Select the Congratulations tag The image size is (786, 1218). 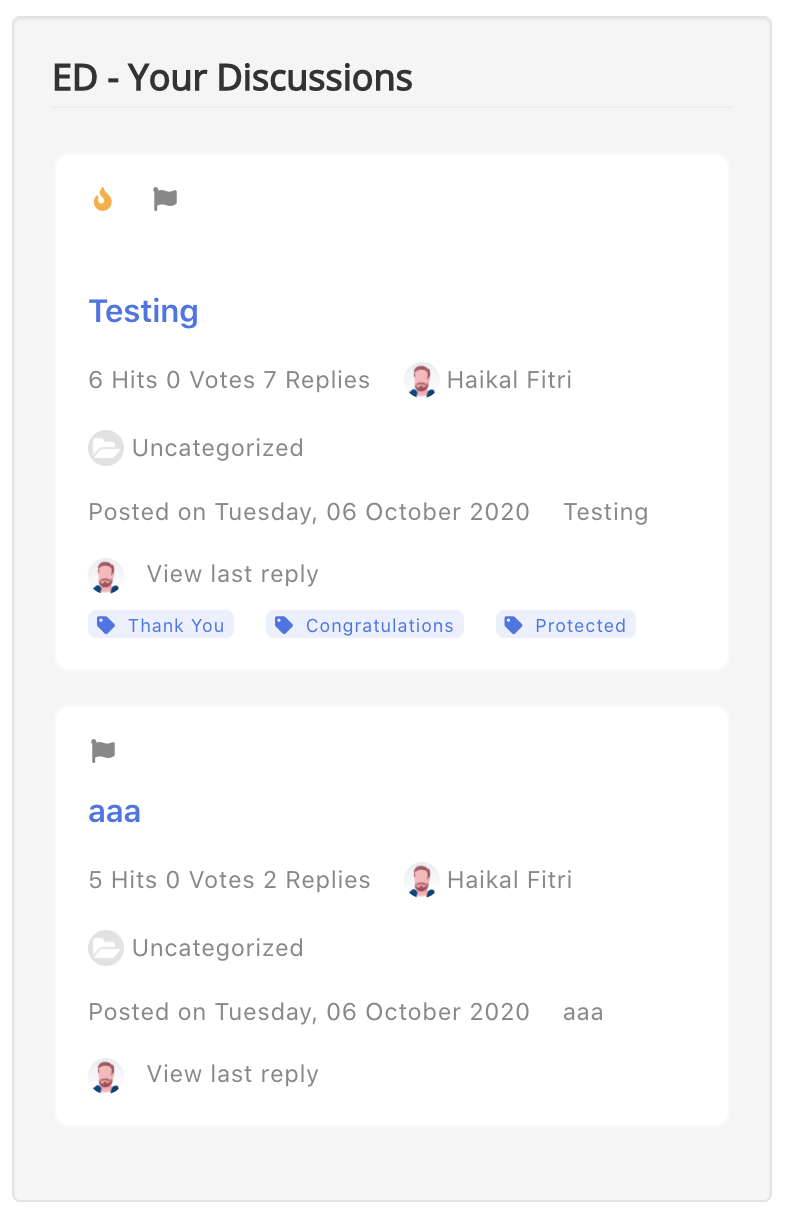point(365,625)
